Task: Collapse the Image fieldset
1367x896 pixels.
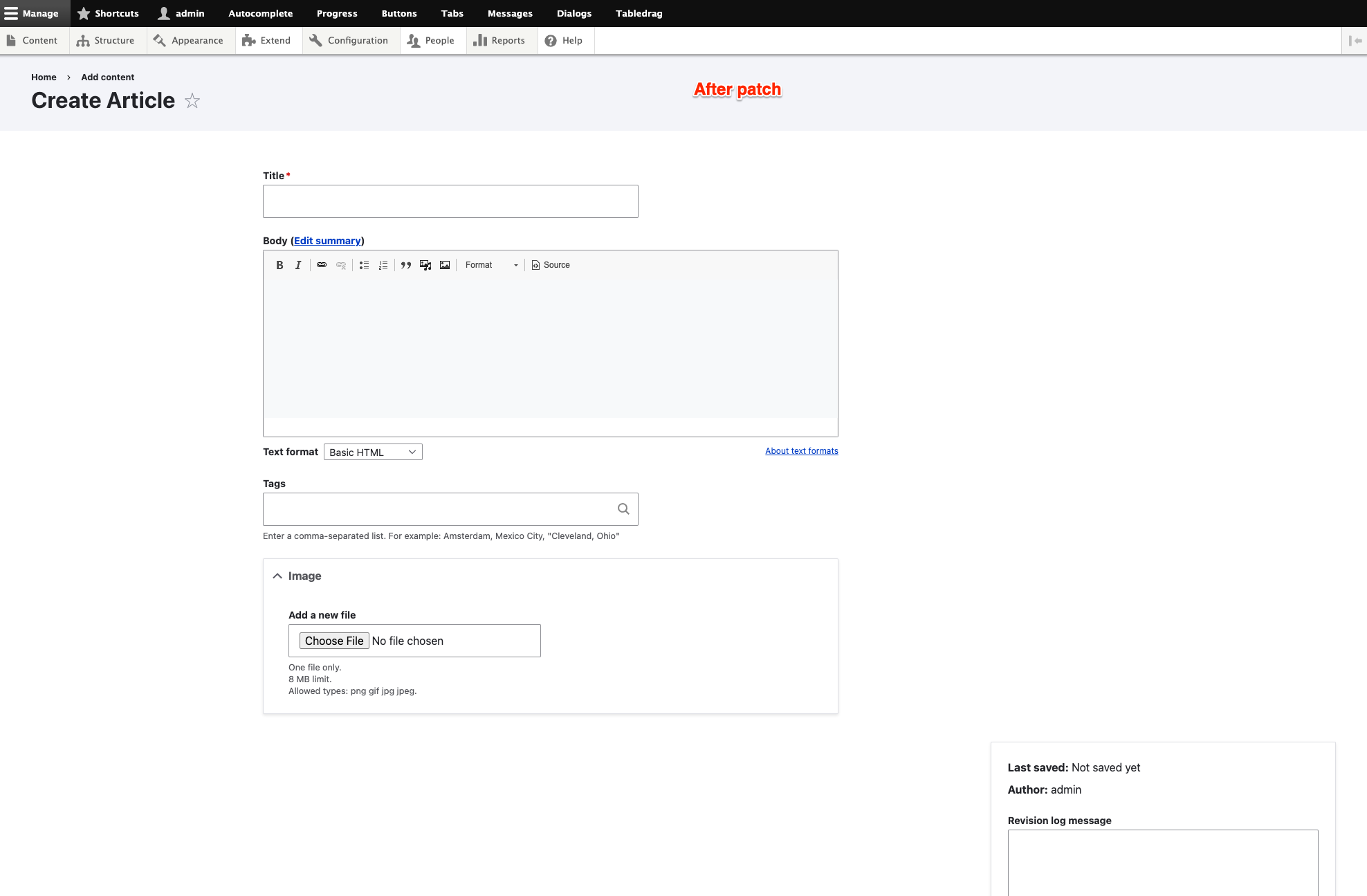Action: (x=277, y=576)
